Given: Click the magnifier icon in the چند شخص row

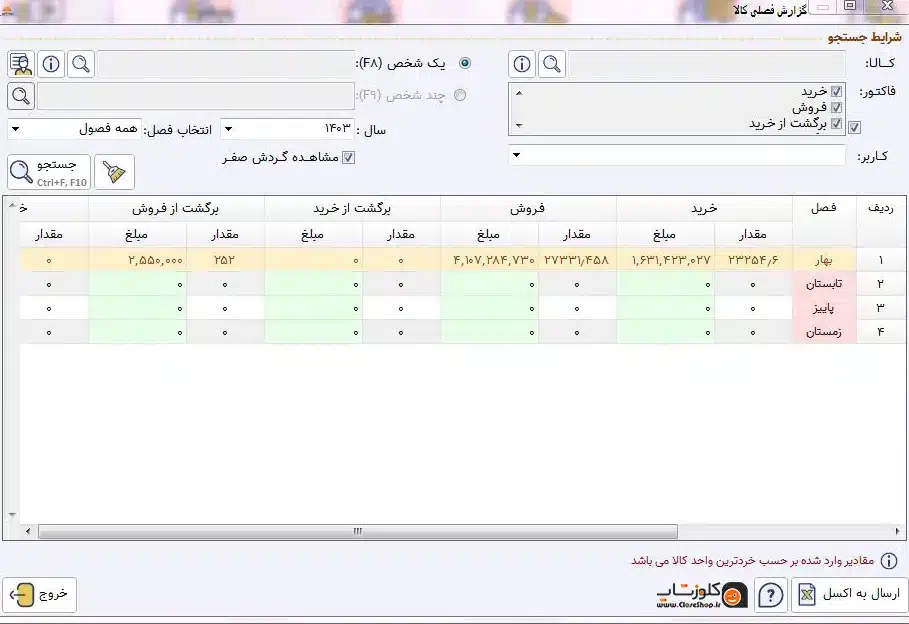Looking at the screenshot, I should click(21, 96).
